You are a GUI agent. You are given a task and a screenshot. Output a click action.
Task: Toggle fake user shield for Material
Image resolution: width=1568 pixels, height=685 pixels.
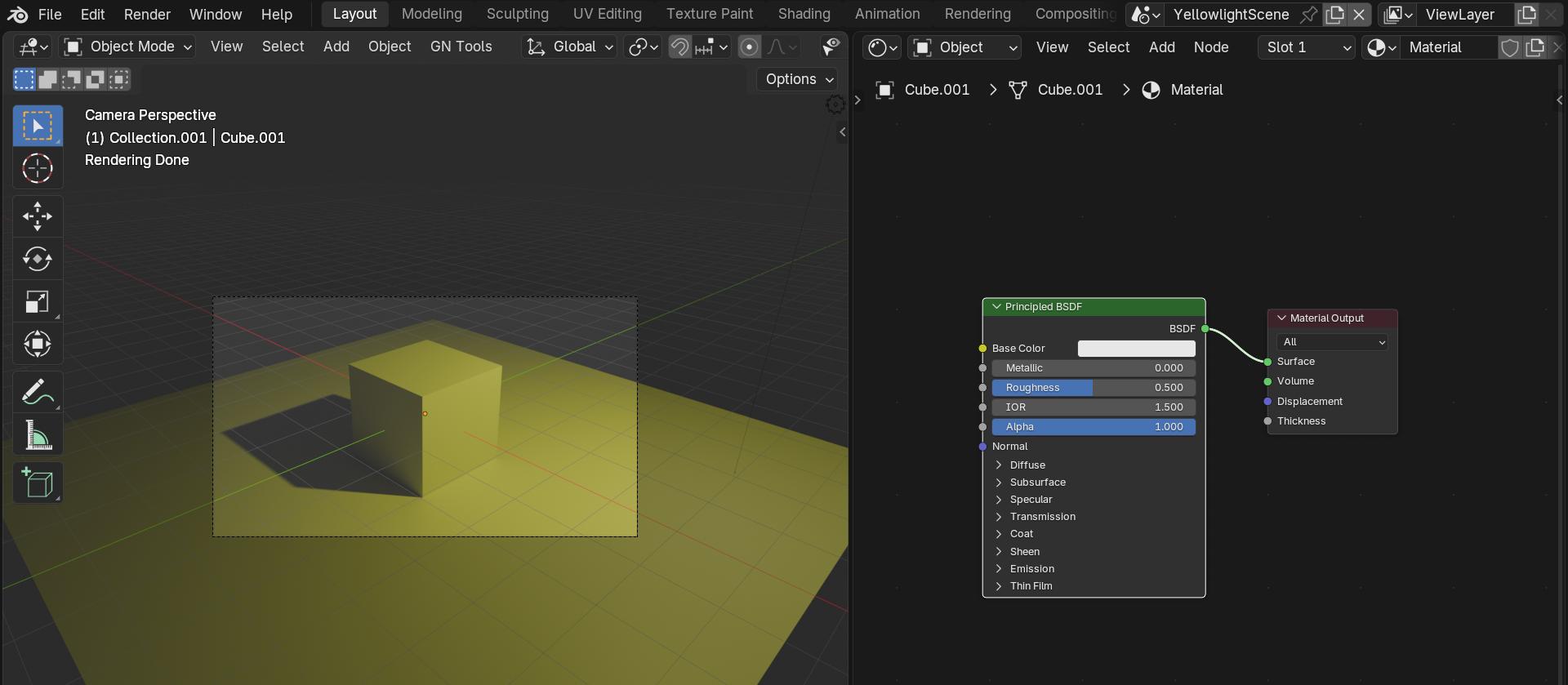pos(1510,47)
